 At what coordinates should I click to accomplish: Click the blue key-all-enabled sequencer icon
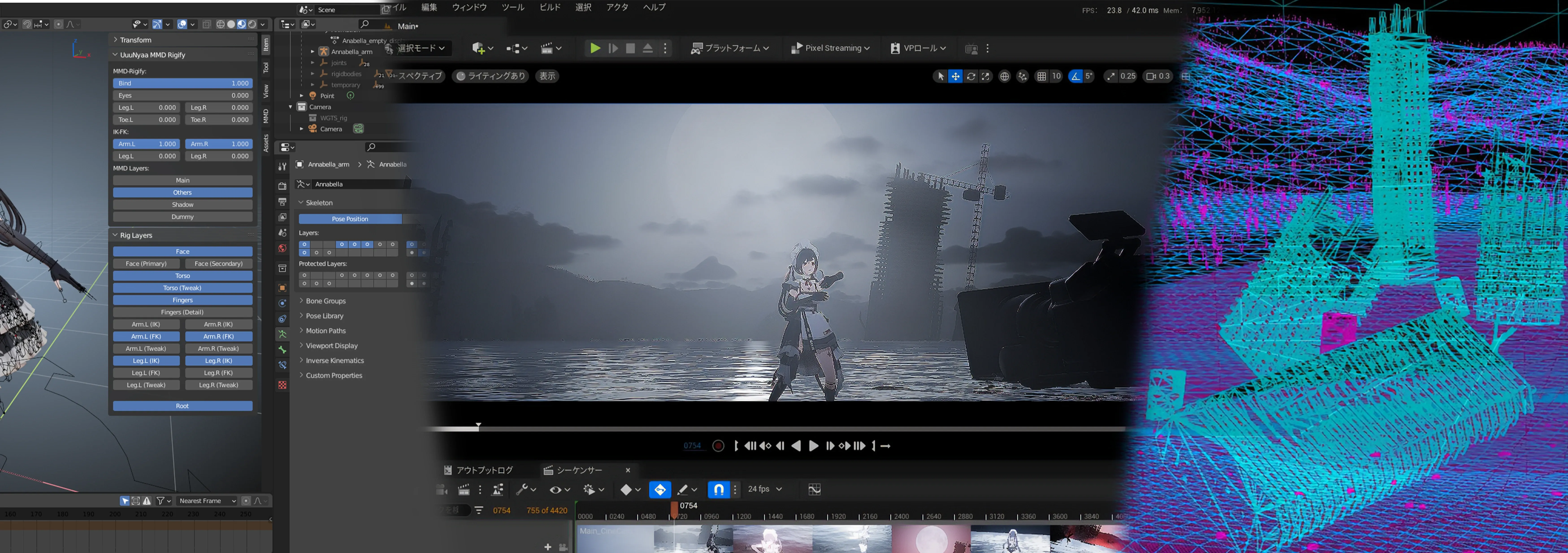(660, 489)
